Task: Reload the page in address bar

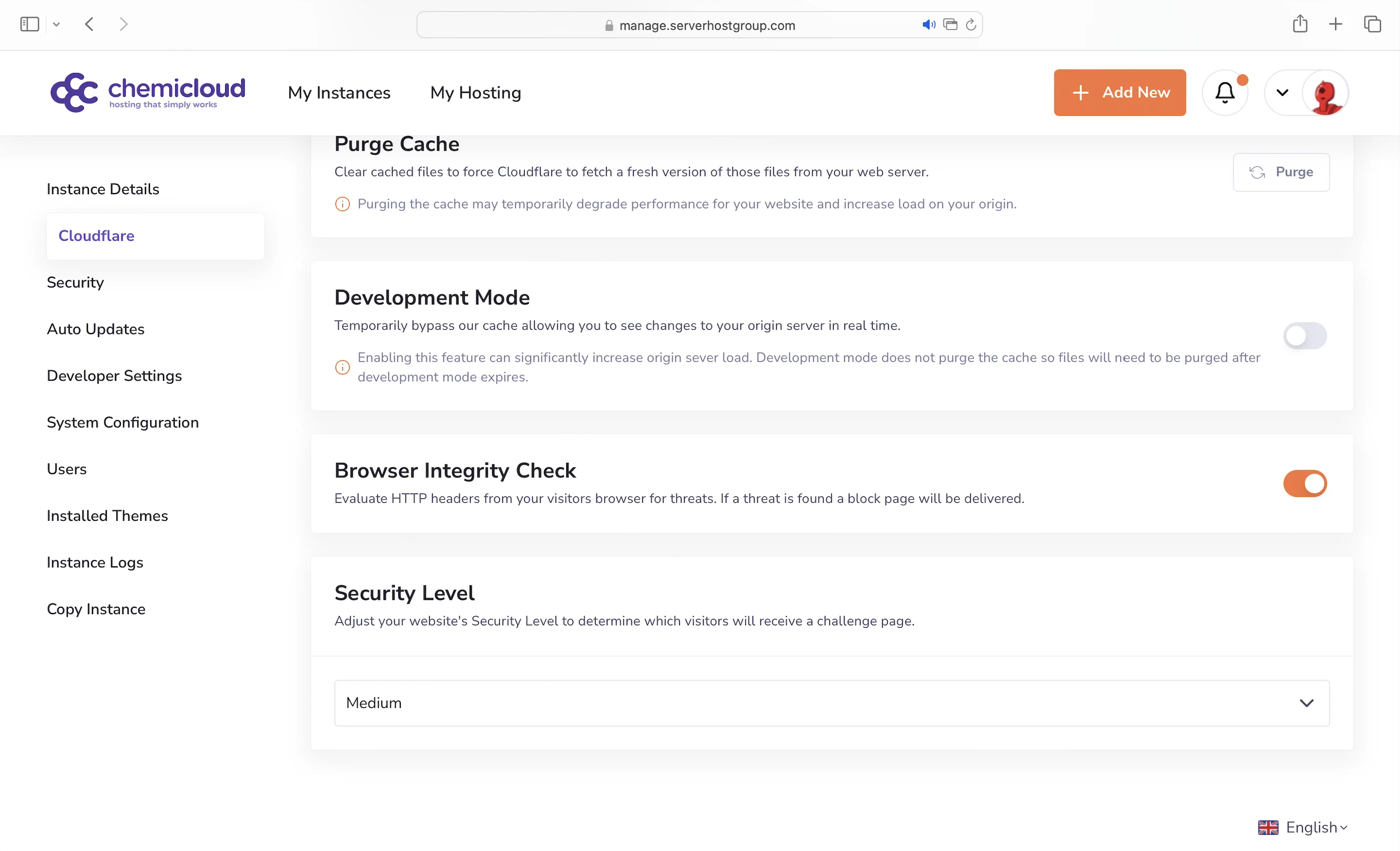Action: coord(971,25)
